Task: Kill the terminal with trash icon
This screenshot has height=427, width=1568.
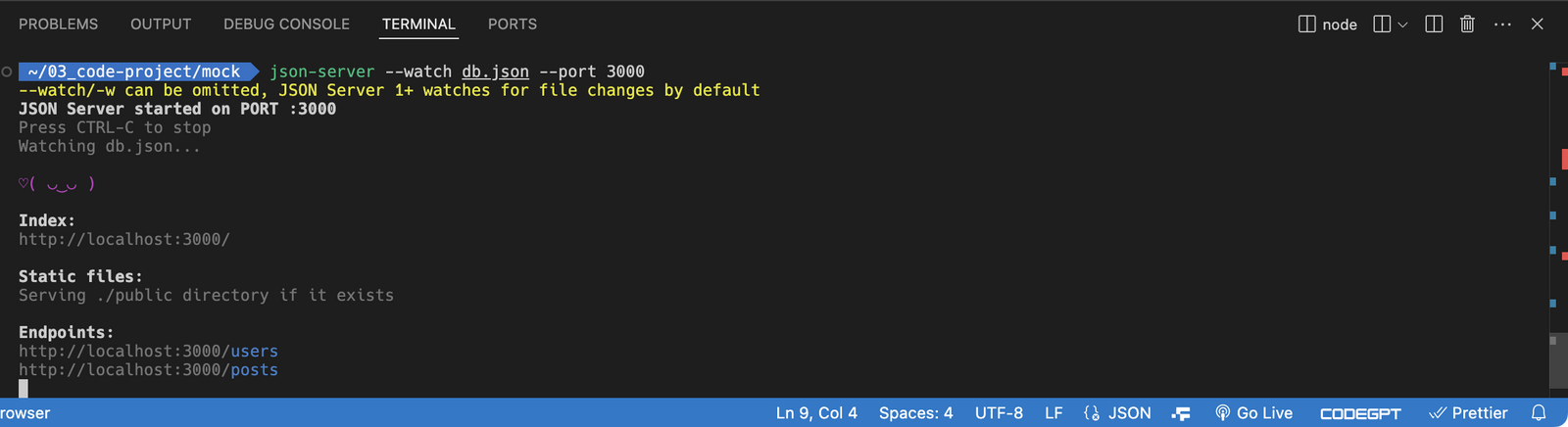Action: pyautogui.click(x=1467, y=24)
